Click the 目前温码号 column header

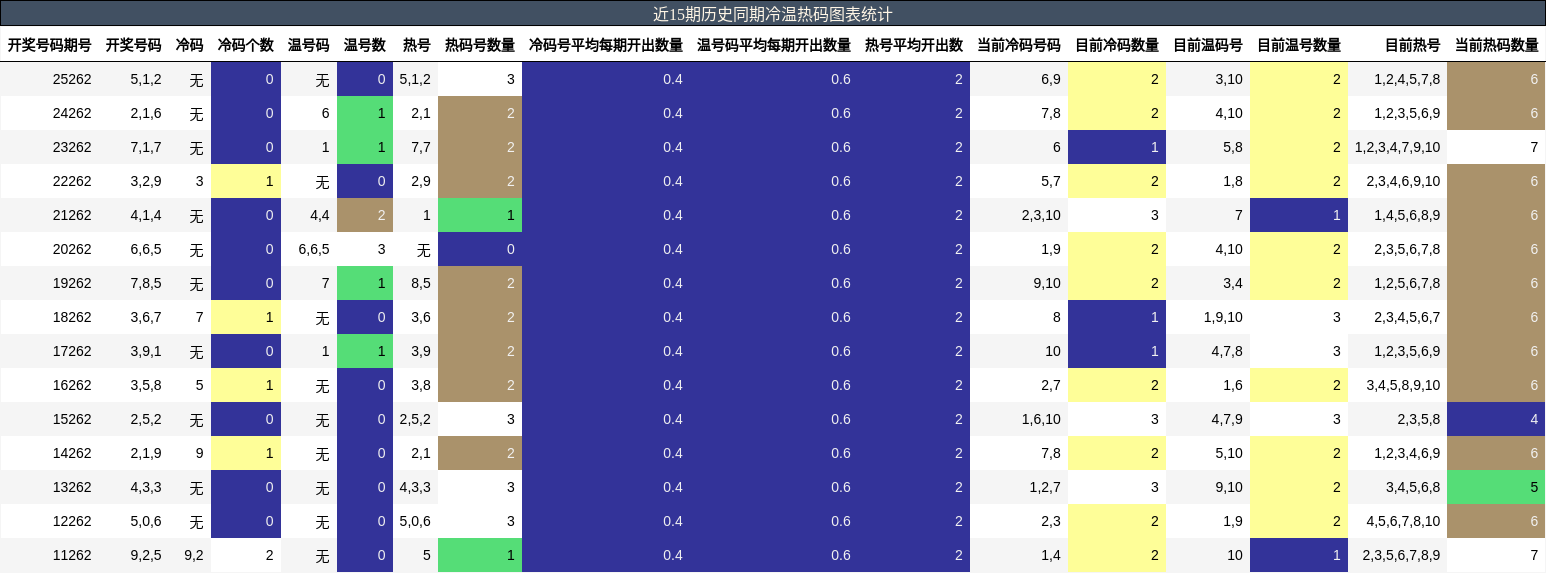click(1208, 45)
